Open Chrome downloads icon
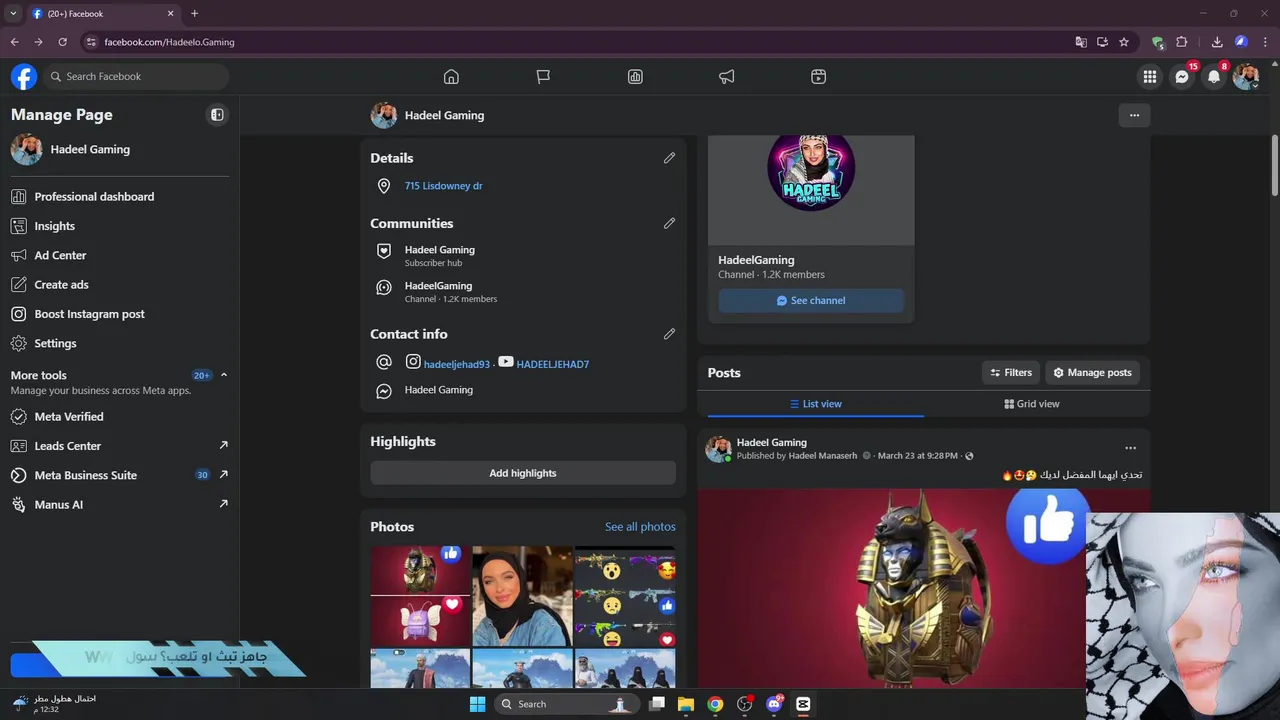 (x=1217, y=42)
